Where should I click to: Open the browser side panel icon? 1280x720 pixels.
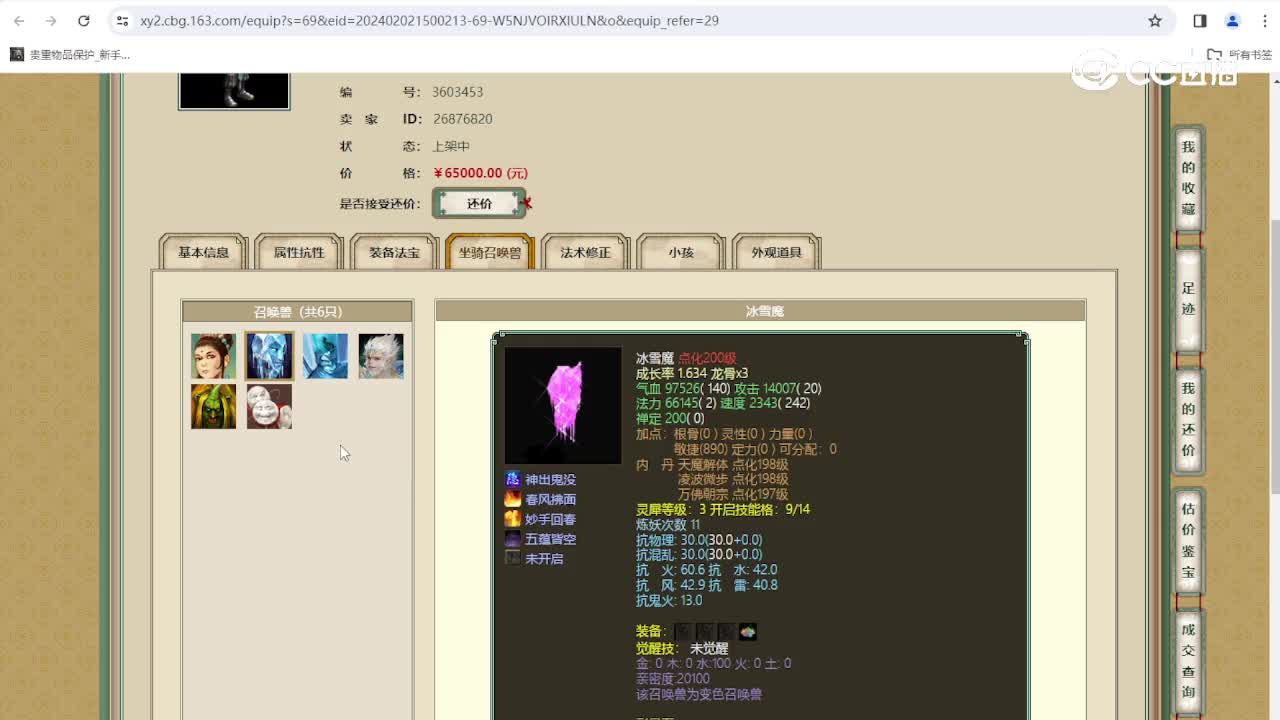coord(1200,20)
